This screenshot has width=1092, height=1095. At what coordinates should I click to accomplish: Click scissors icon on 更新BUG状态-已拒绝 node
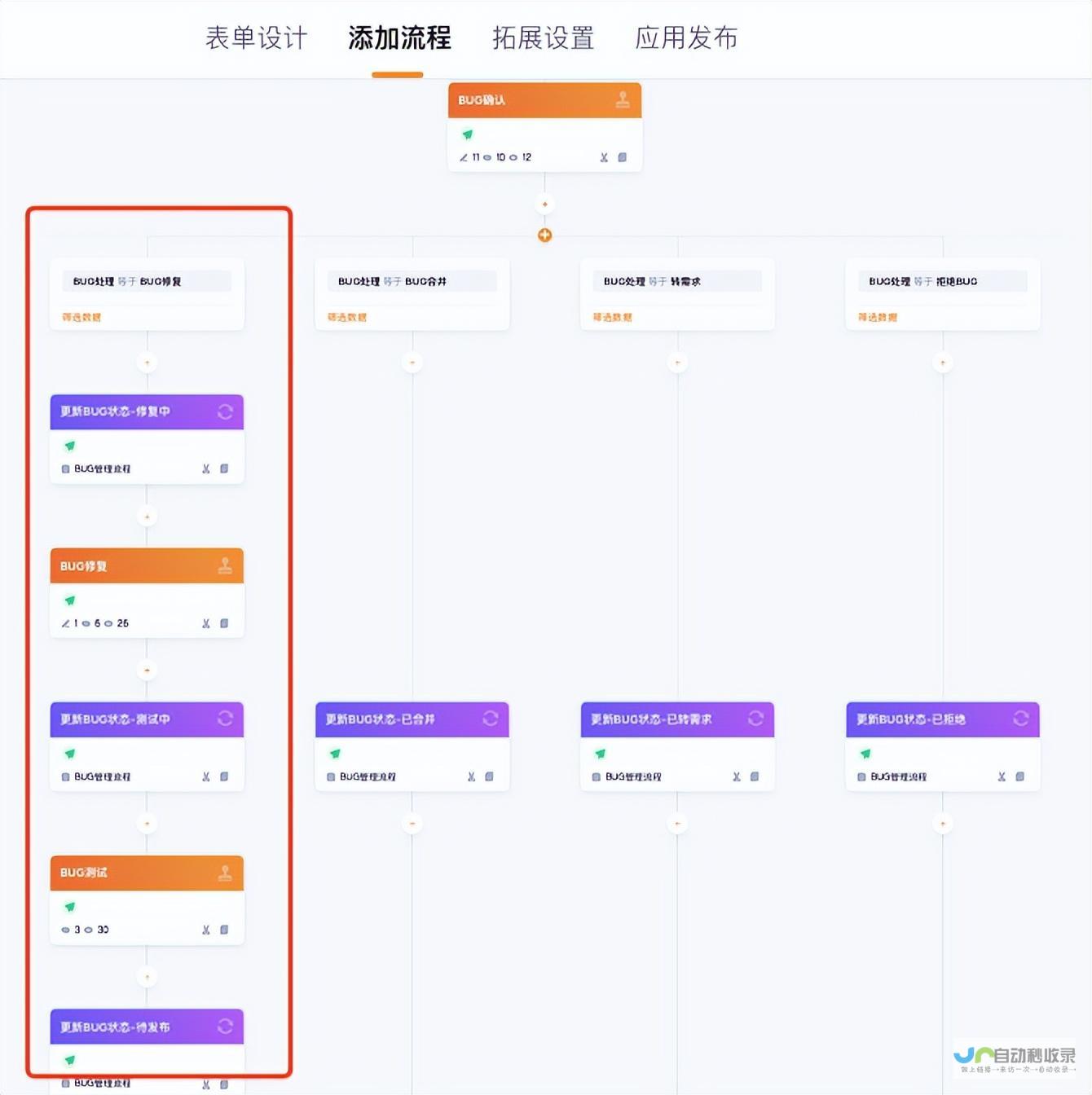tap(1002, 776)
